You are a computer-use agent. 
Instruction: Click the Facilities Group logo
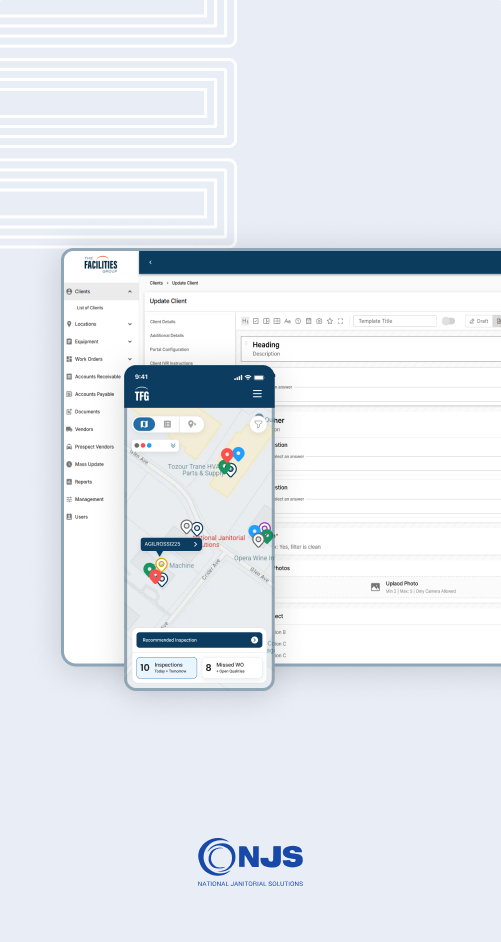101,264
